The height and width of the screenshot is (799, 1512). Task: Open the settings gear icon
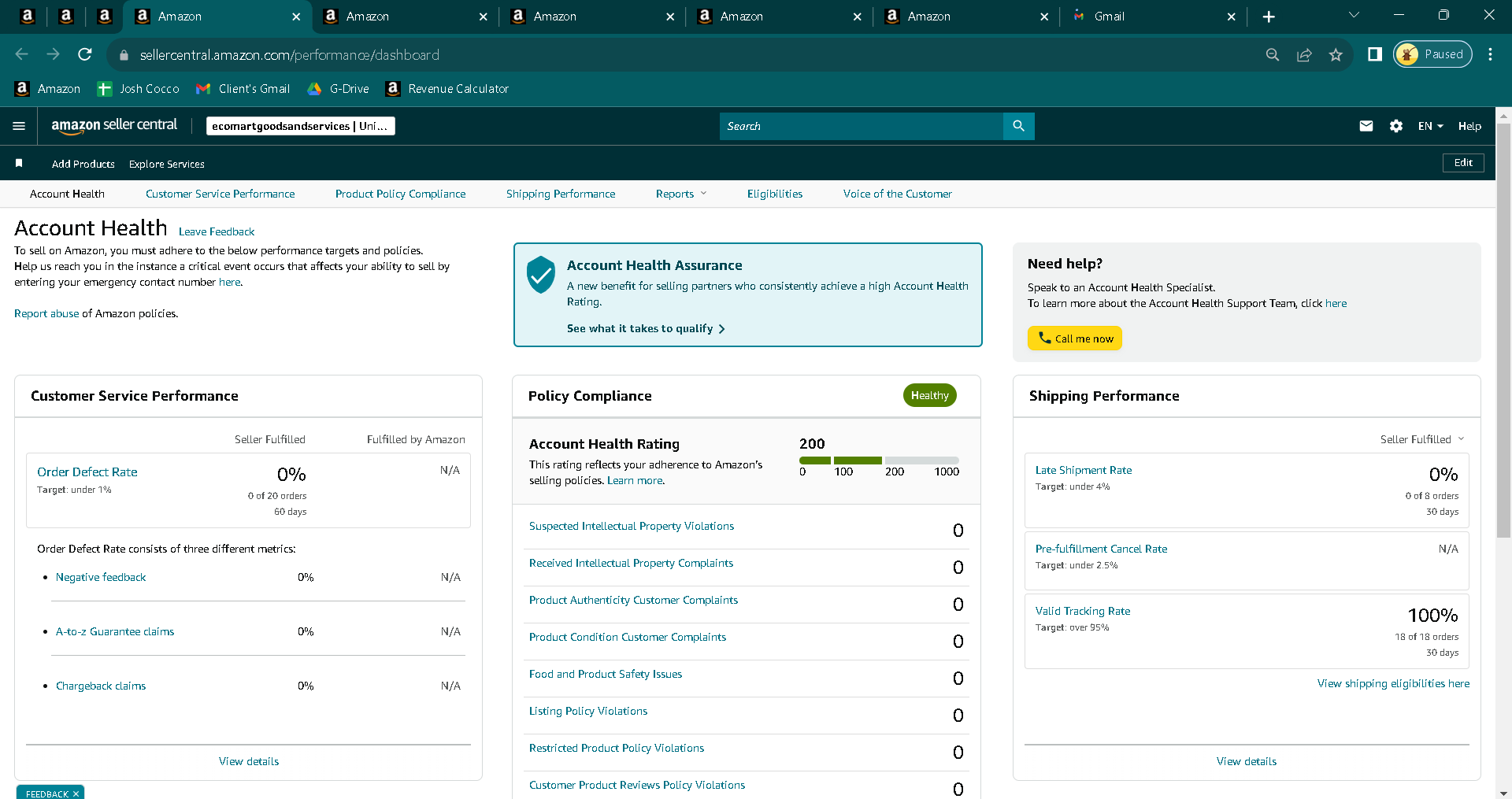click(1396, 126)
